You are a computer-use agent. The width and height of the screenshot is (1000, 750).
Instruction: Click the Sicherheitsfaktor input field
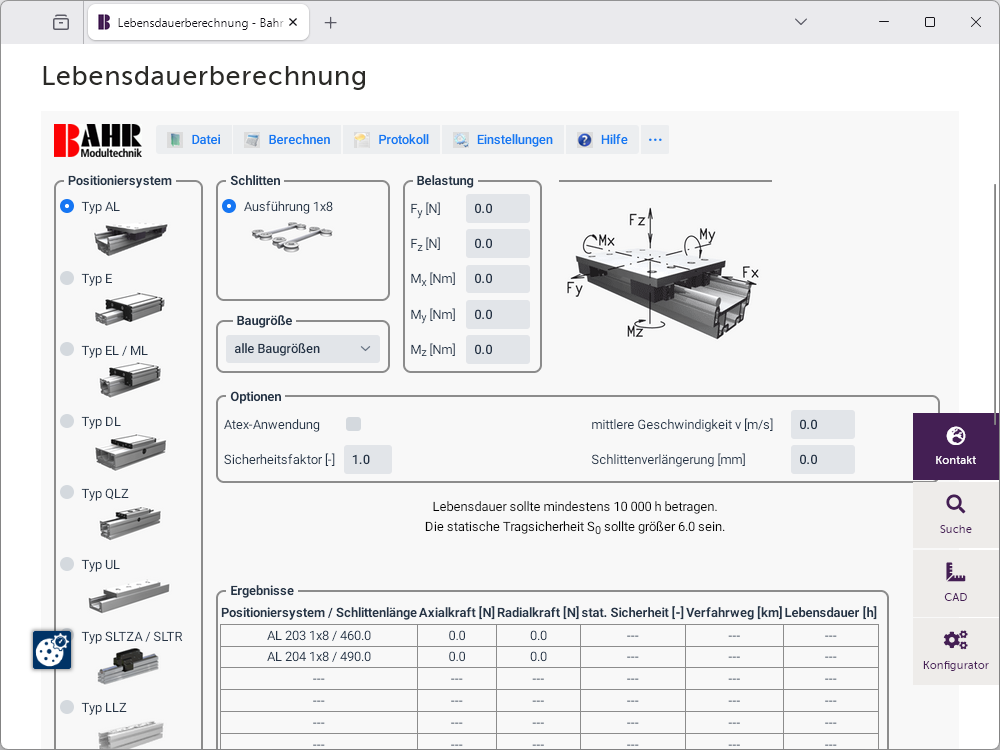click(368, 459)
